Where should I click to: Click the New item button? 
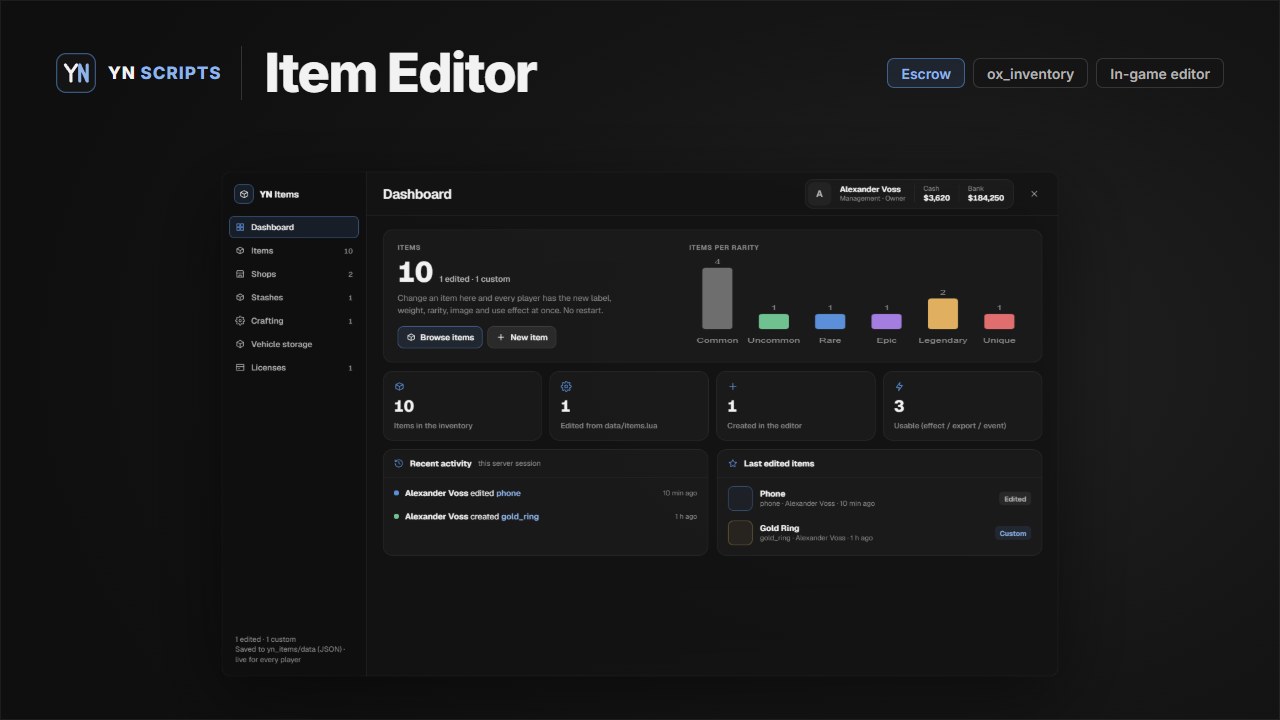tap(522, 337)
